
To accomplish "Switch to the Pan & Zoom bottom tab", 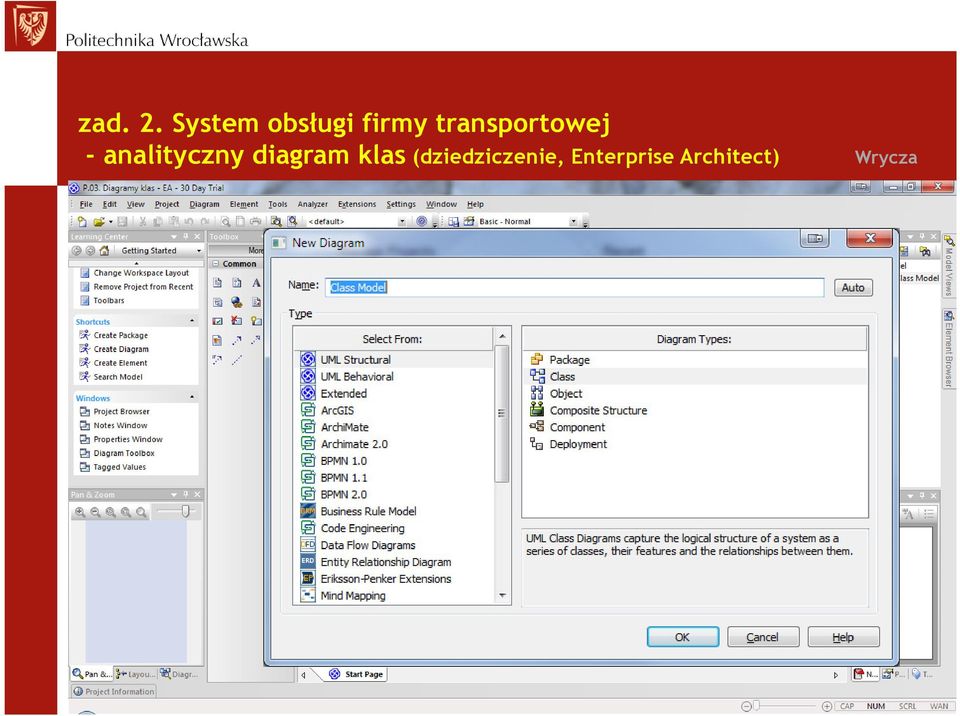I will tap(92, 674).
